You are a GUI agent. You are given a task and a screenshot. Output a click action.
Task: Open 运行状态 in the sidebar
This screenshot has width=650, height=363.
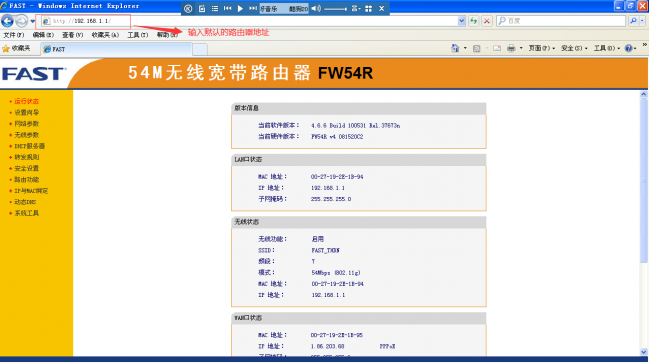click(x=27, y=101)
